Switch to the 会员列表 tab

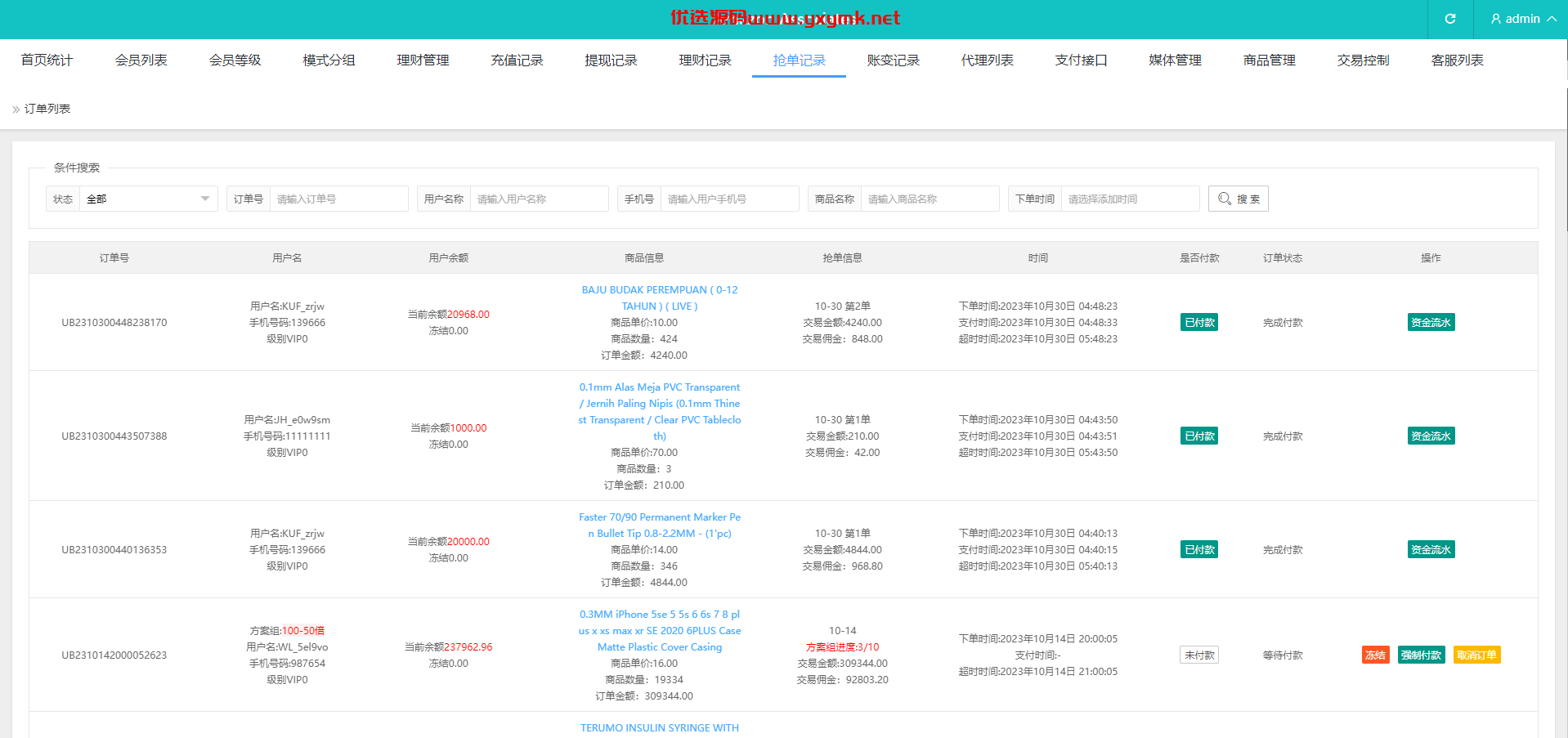click(x=141, y=60)
